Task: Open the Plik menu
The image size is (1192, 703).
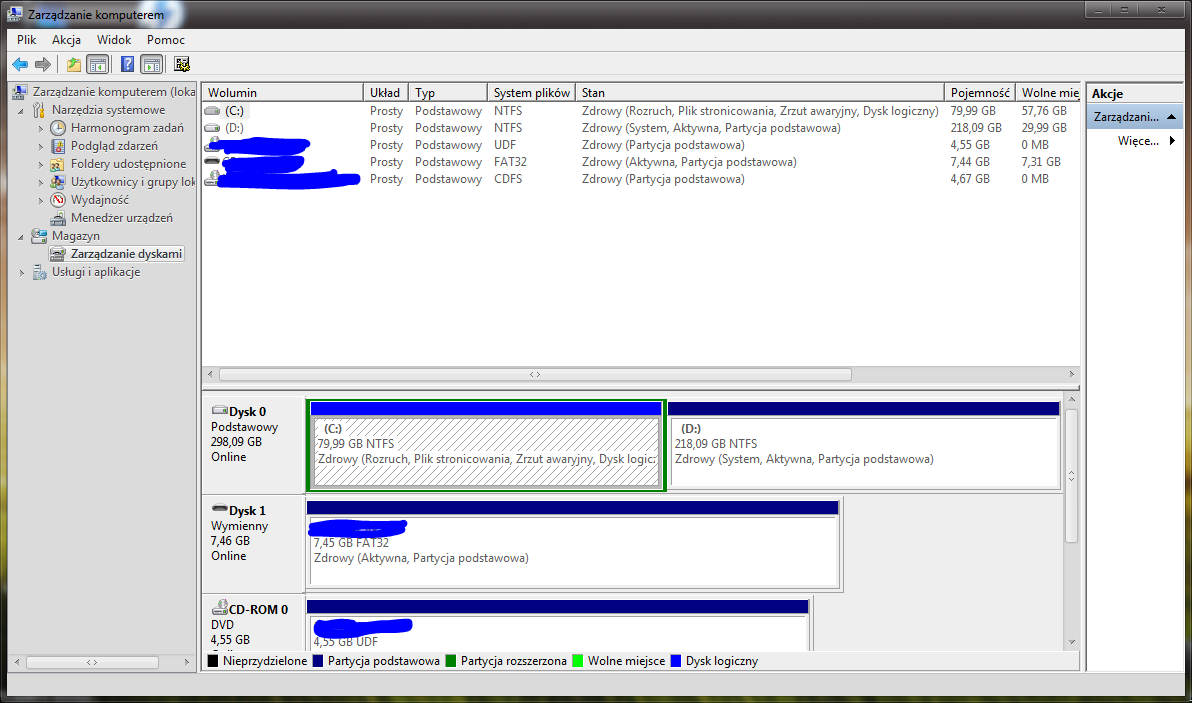Action: tap(27, 40)
